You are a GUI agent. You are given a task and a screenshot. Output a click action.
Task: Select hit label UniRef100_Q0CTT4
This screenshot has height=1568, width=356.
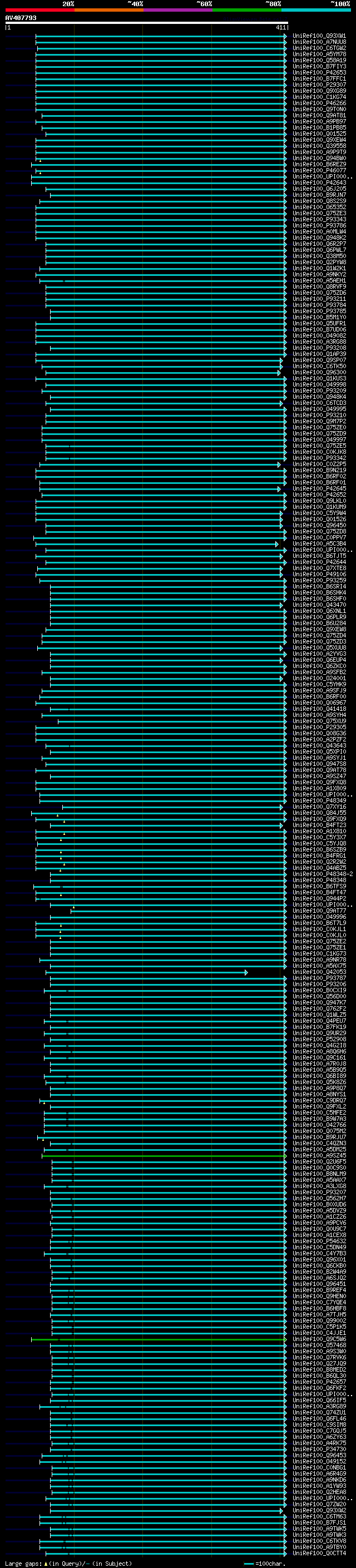click(x=319, y=1554)
